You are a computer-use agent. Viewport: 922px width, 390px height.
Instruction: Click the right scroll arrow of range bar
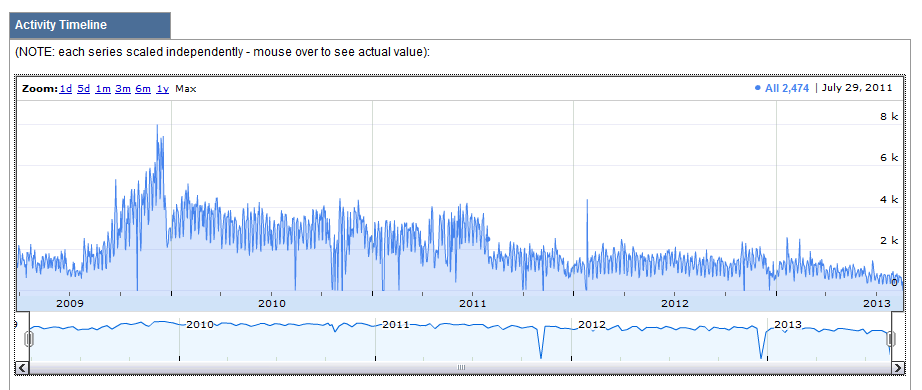898,368
